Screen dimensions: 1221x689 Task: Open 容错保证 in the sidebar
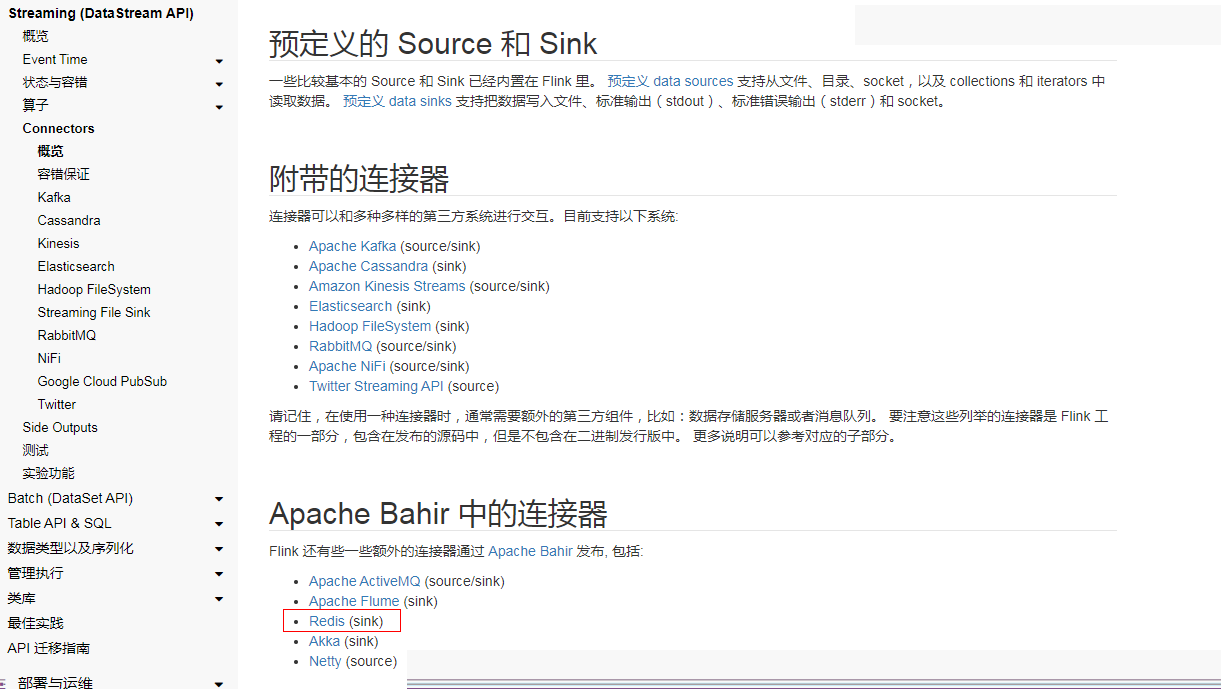(64, 174)
